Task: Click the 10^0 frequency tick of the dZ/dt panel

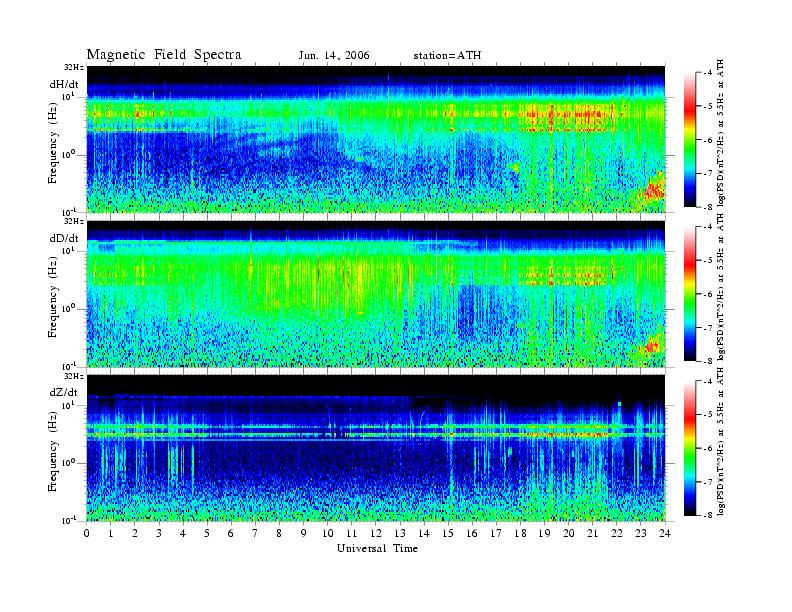Action: pyautogui.click(x=68, y=462)
